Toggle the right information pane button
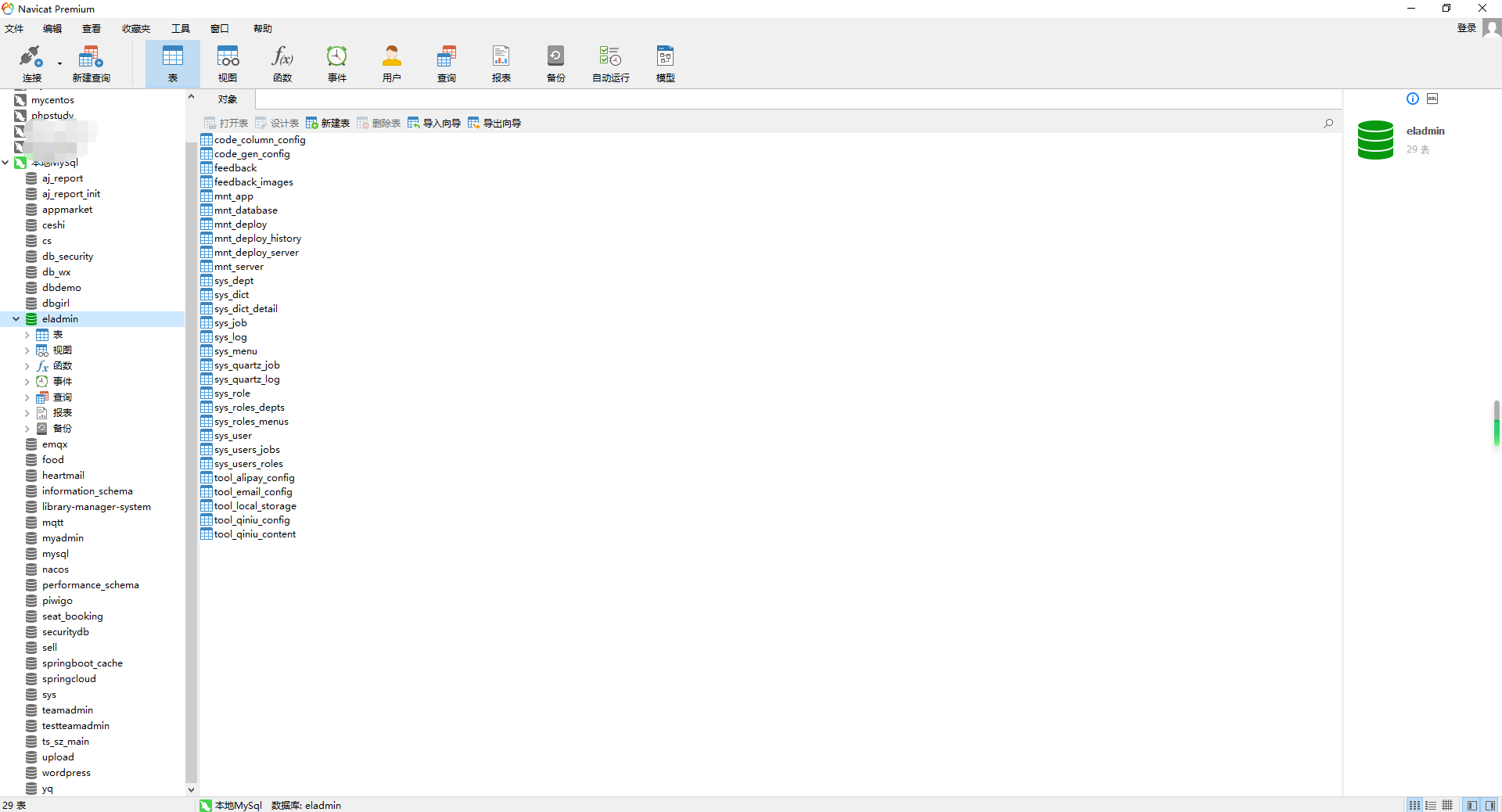Image resolution: width=1502 pixels, height=812 pixels. point(1490,805)
